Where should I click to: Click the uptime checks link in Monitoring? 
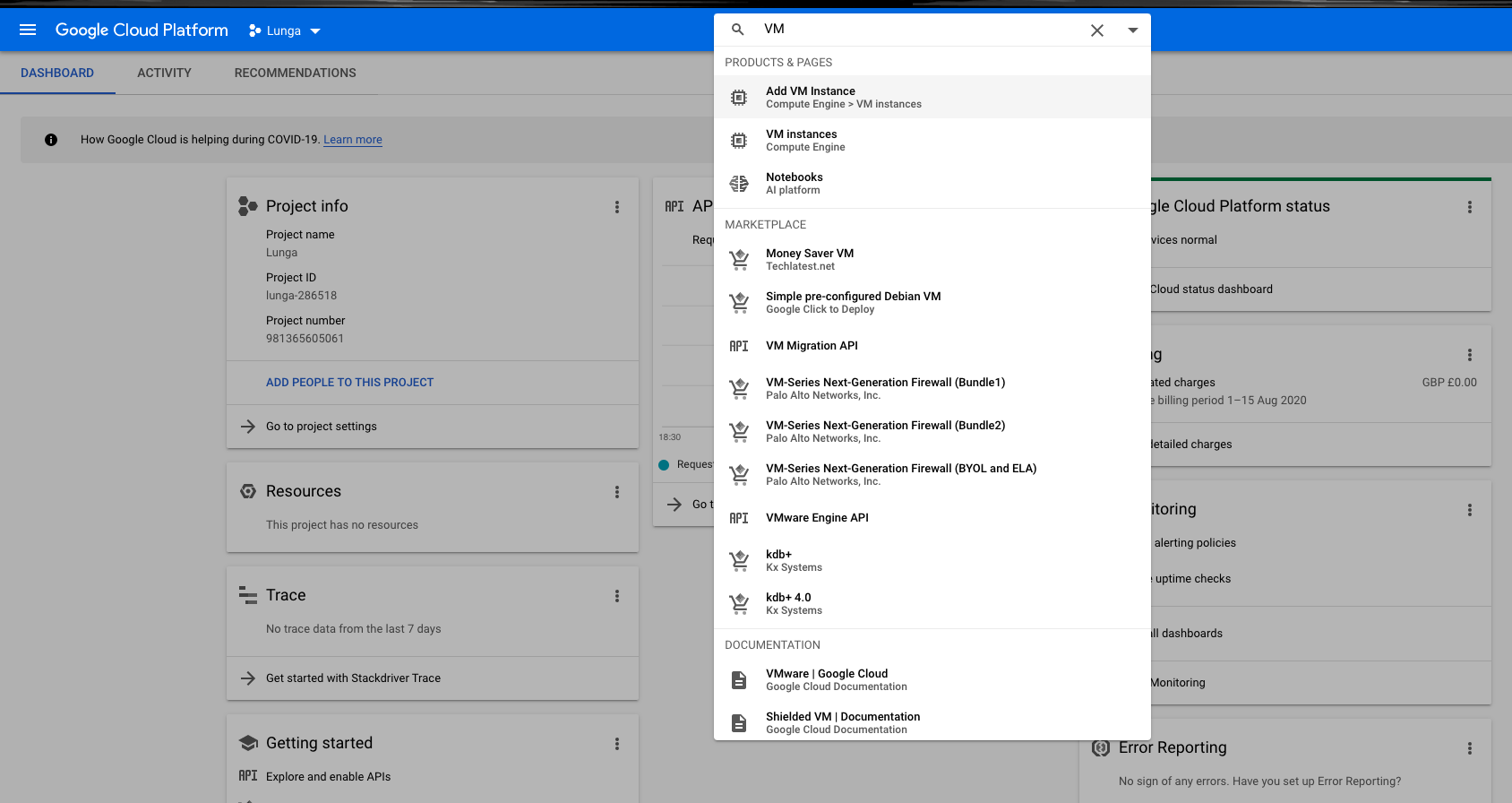point(1192,579)
